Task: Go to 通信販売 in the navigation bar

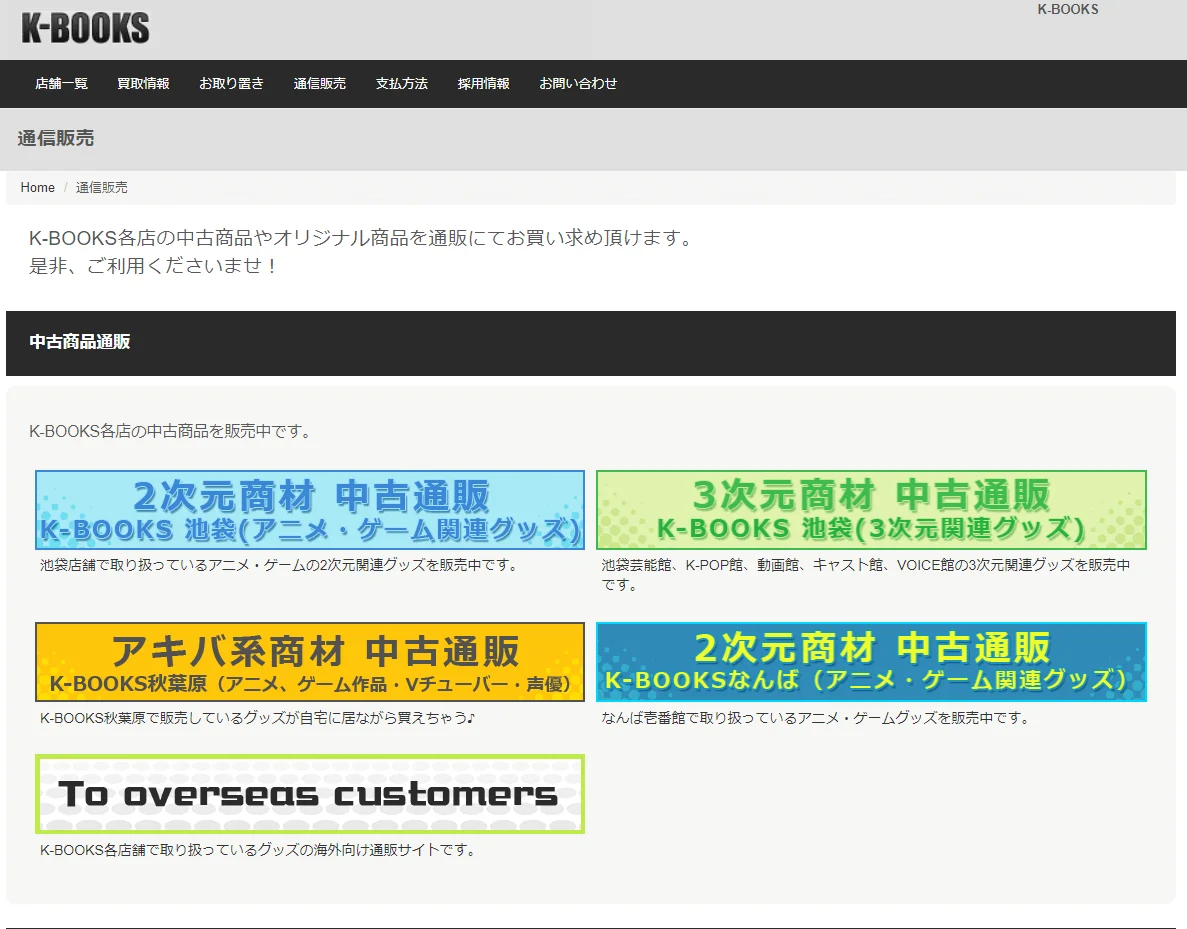Action: [x=319, y=83]
